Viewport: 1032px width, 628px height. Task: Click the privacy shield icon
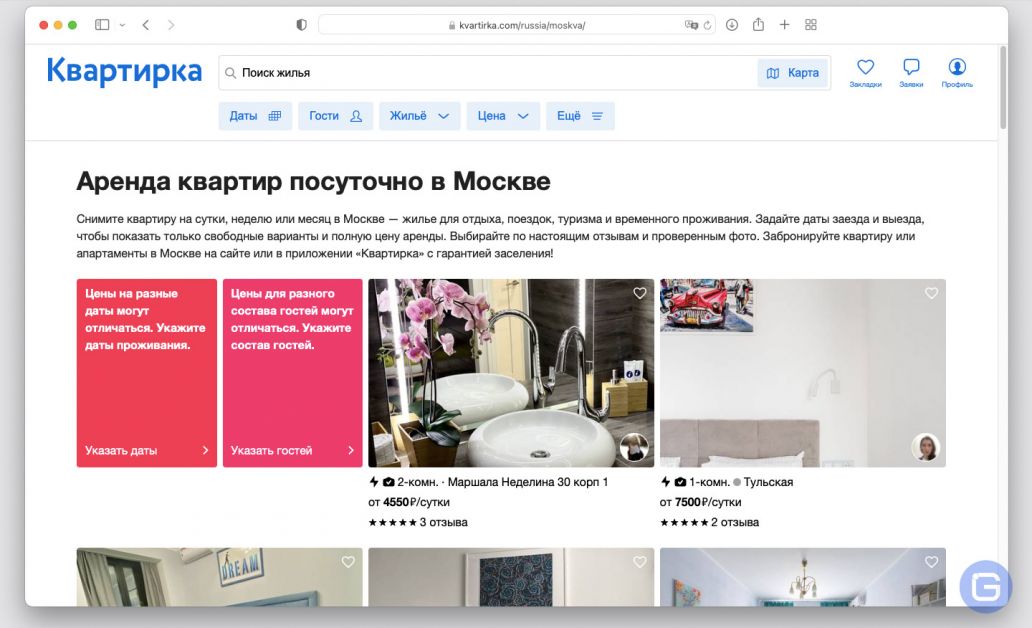point(301,25)
